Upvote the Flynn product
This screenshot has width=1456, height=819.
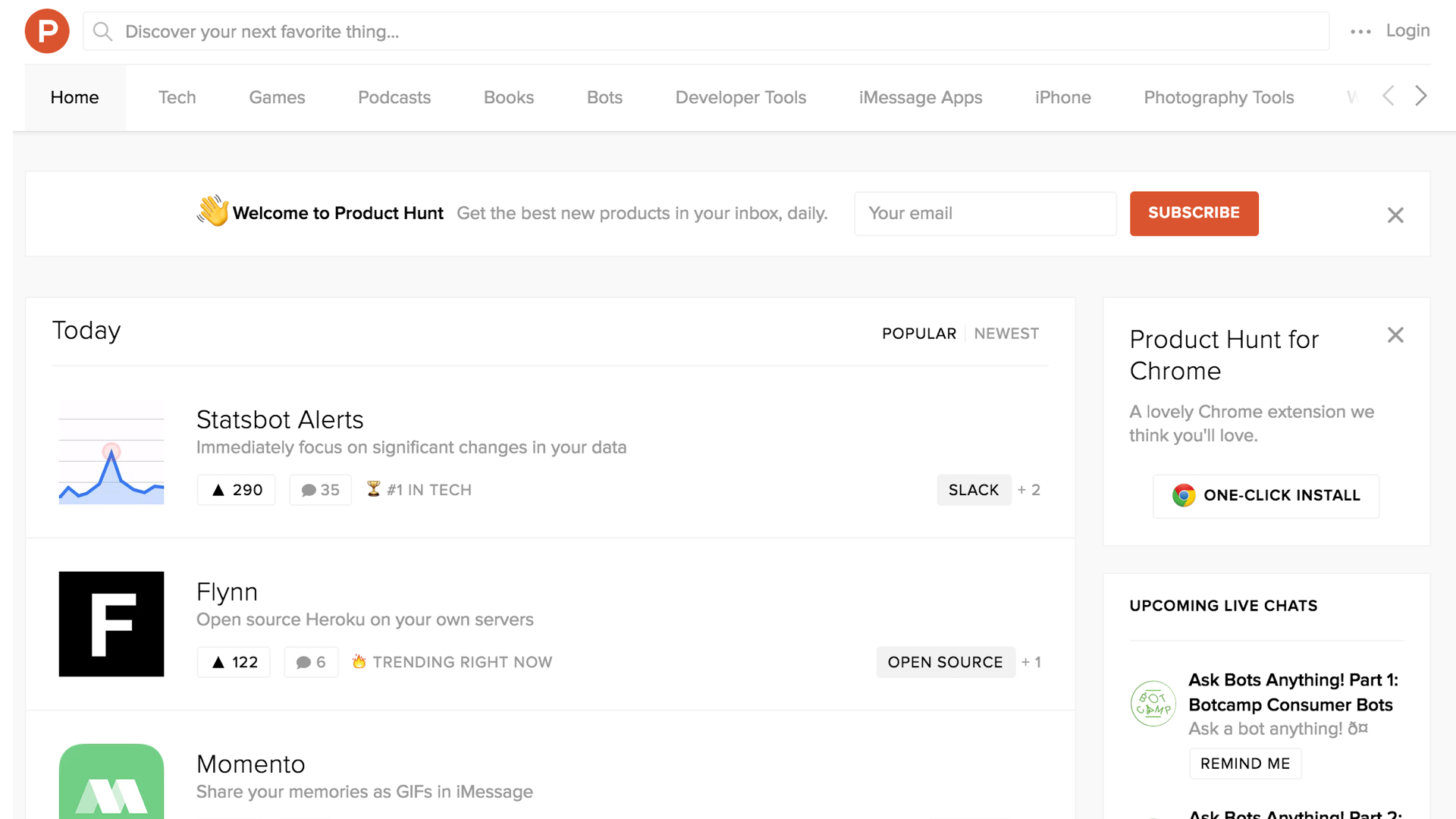coord(233,662)
